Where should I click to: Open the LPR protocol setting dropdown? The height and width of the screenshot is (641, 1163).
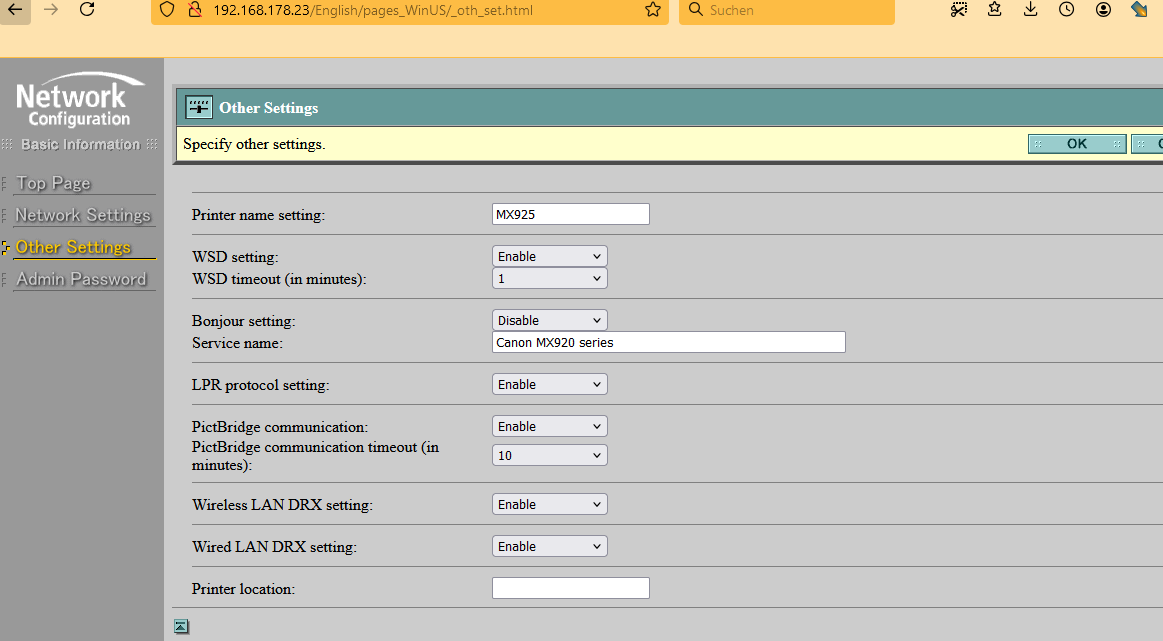(550, 384)
